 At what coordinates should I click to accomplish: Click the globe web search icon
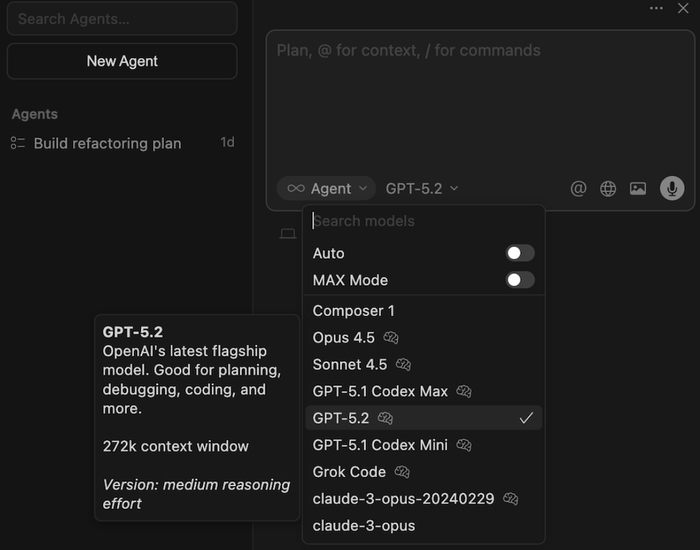pyautogui.click(x=608, y=188)
